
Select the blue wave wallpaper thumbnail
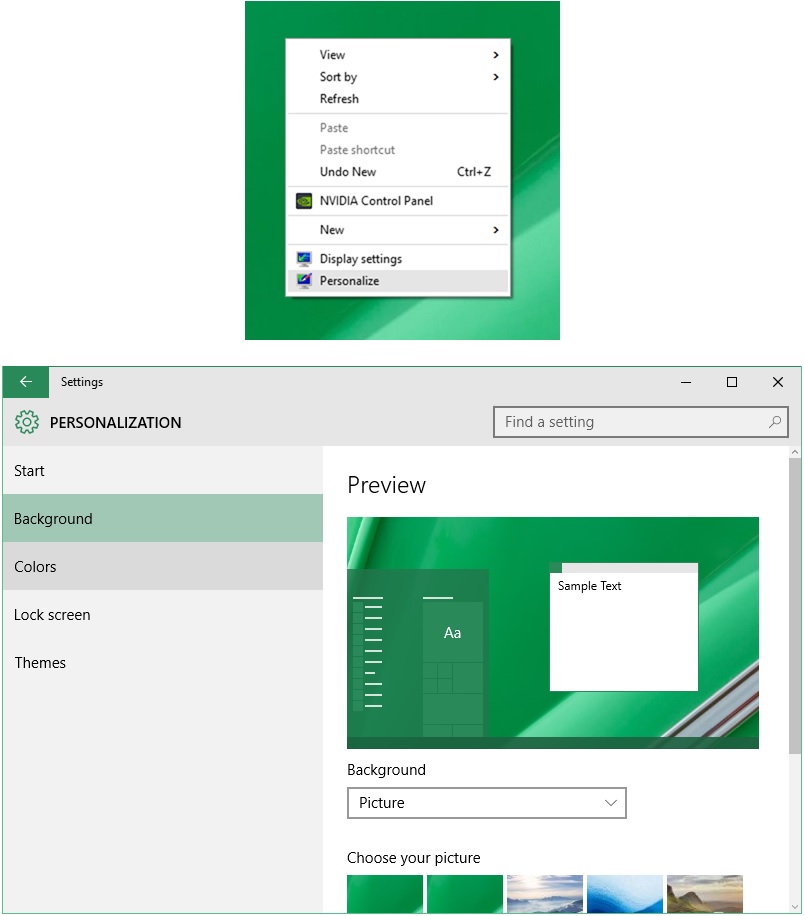pos(624,894)
